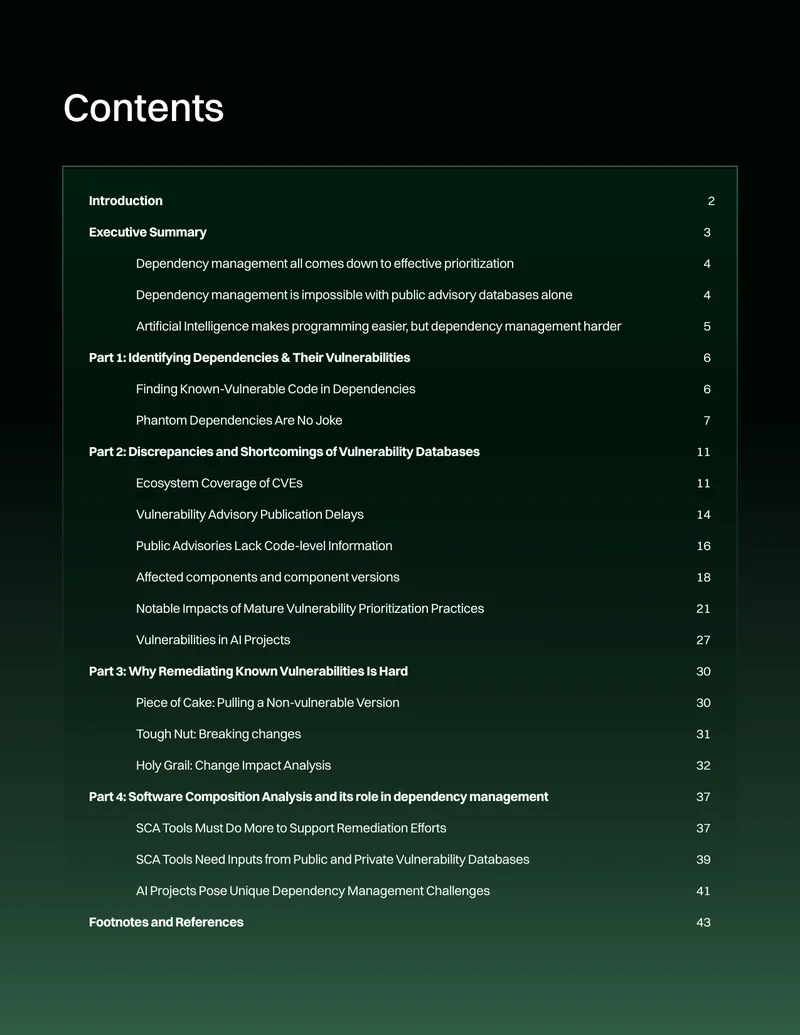
Task: Go to Part 4: Software Composition Analysis heading
Action: (x=319, y=797)
